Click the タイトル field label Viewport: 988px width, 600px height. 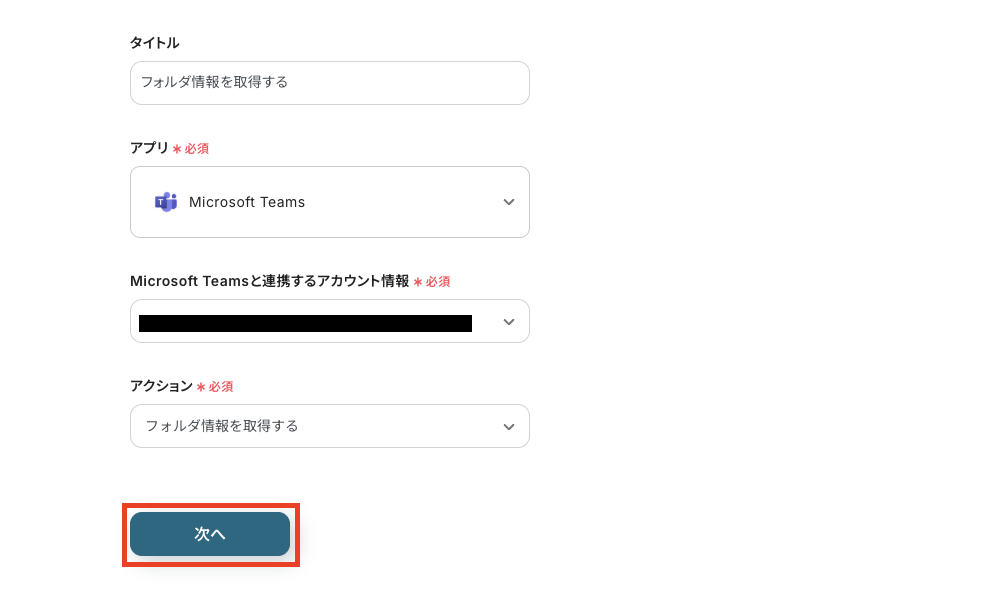tap(154, 43)
